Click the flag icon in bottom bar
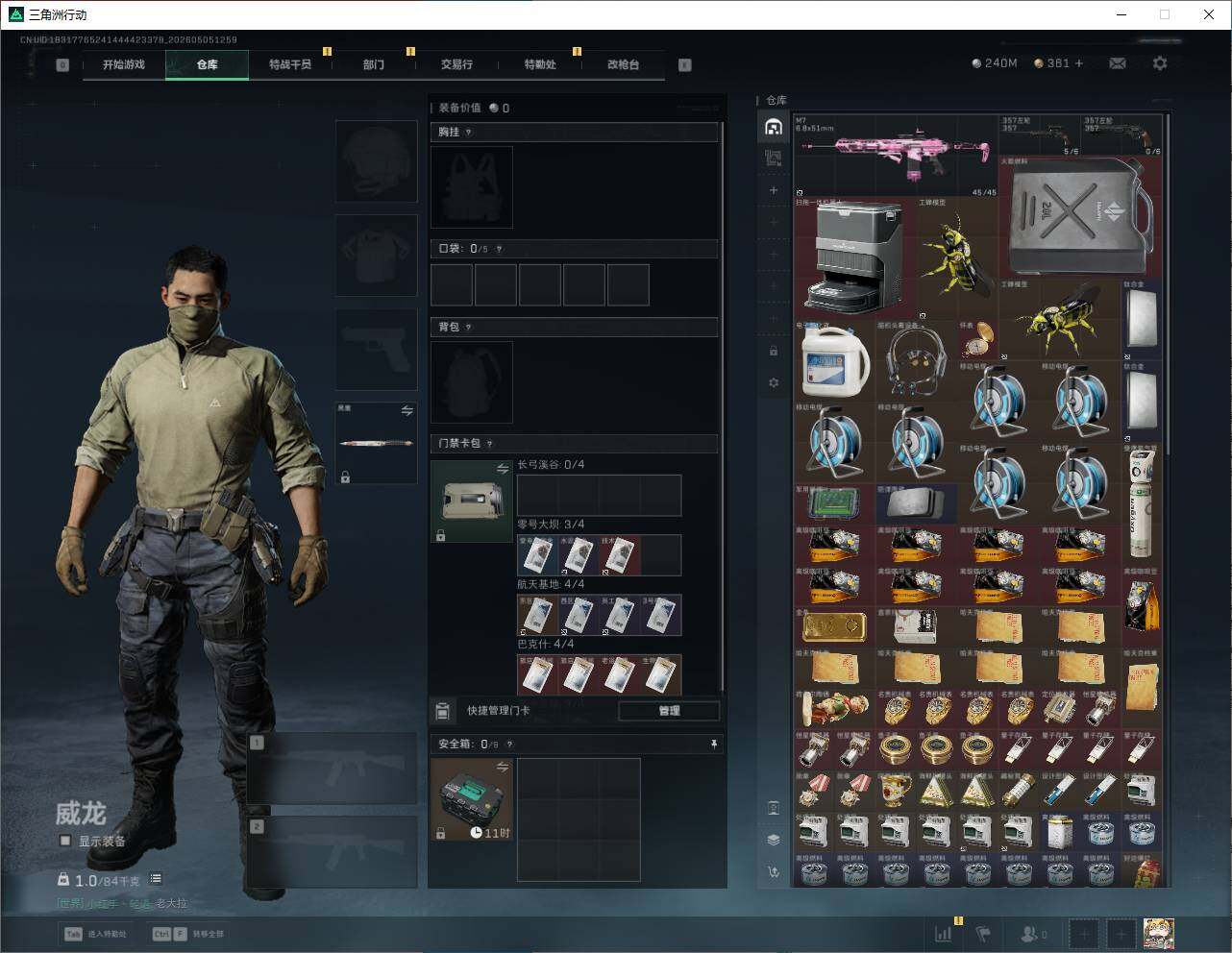This screenshot has width=1232, height=953. coord(983,933)
